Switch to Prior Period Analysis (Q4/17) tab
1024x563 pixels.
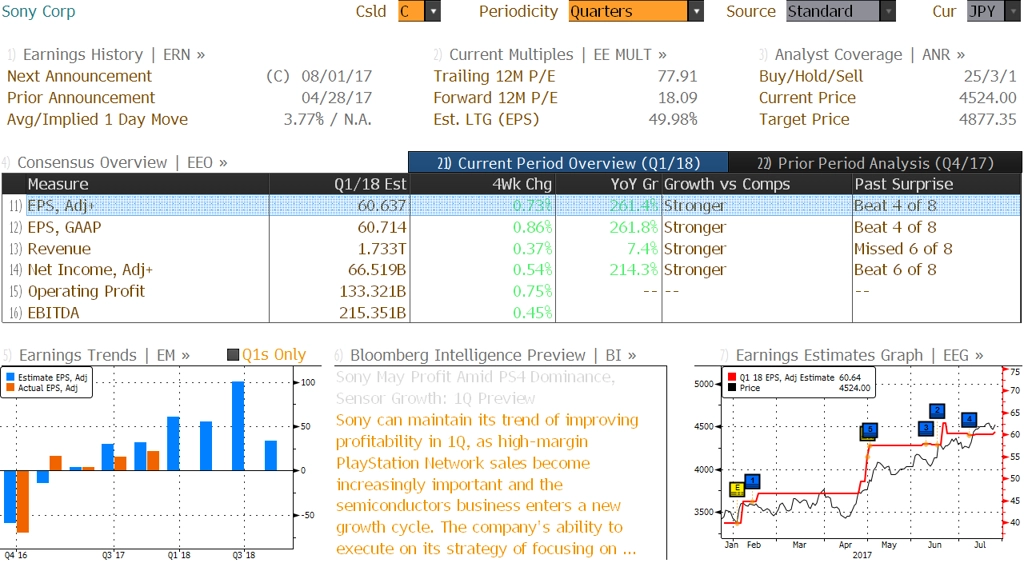(875, 163)
